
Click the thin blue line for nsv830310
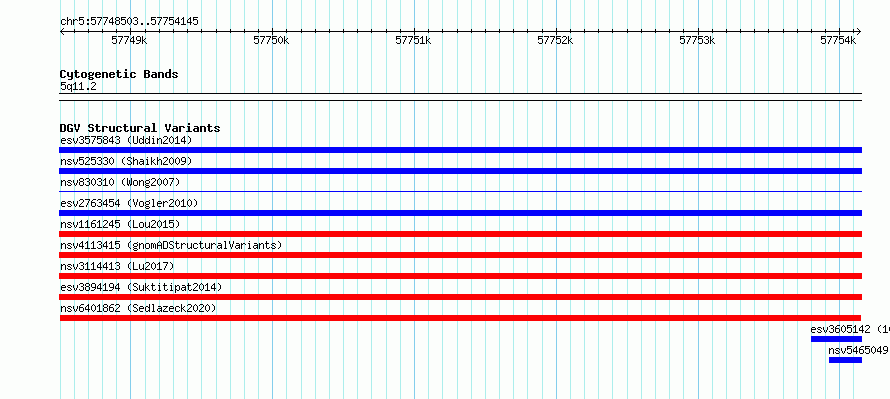(x=461, y=192)
